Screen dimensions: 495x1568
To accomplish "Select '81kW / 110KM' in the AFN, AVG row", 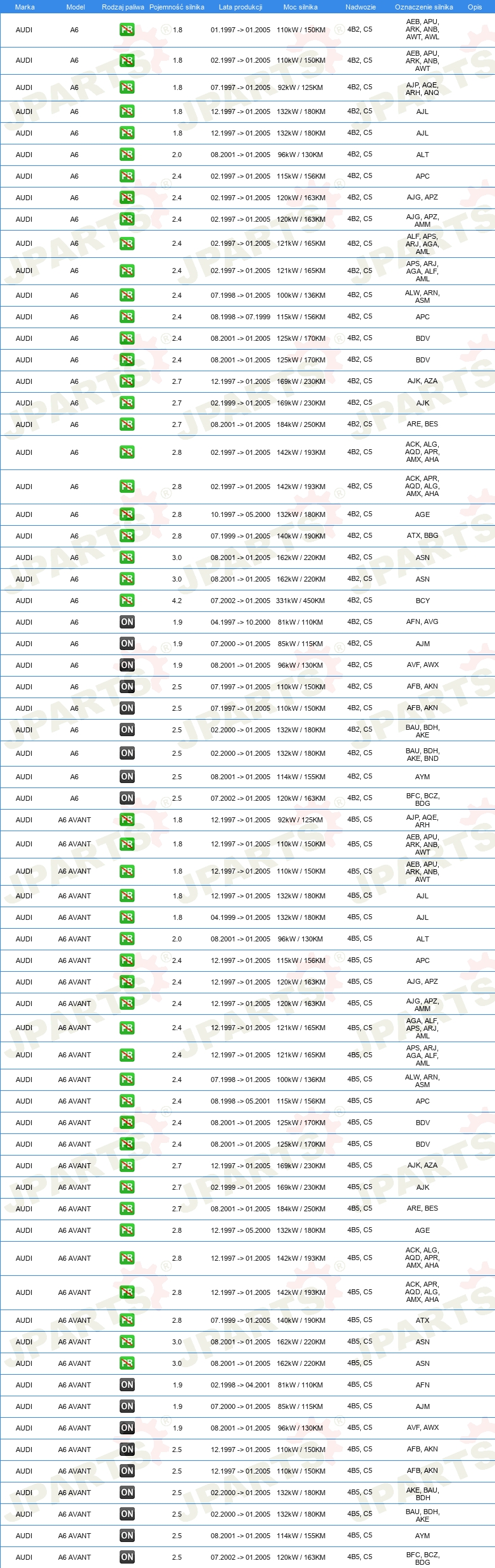I will [x=301, y=622].
